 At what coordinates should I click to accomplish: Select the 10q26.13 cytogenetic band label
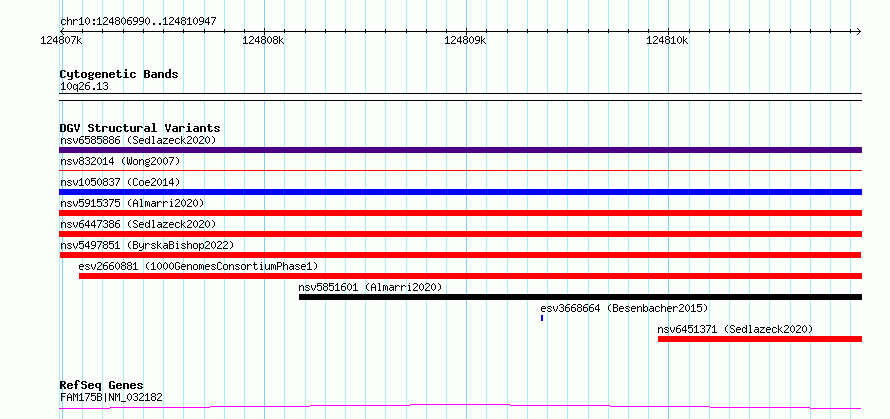84,87
